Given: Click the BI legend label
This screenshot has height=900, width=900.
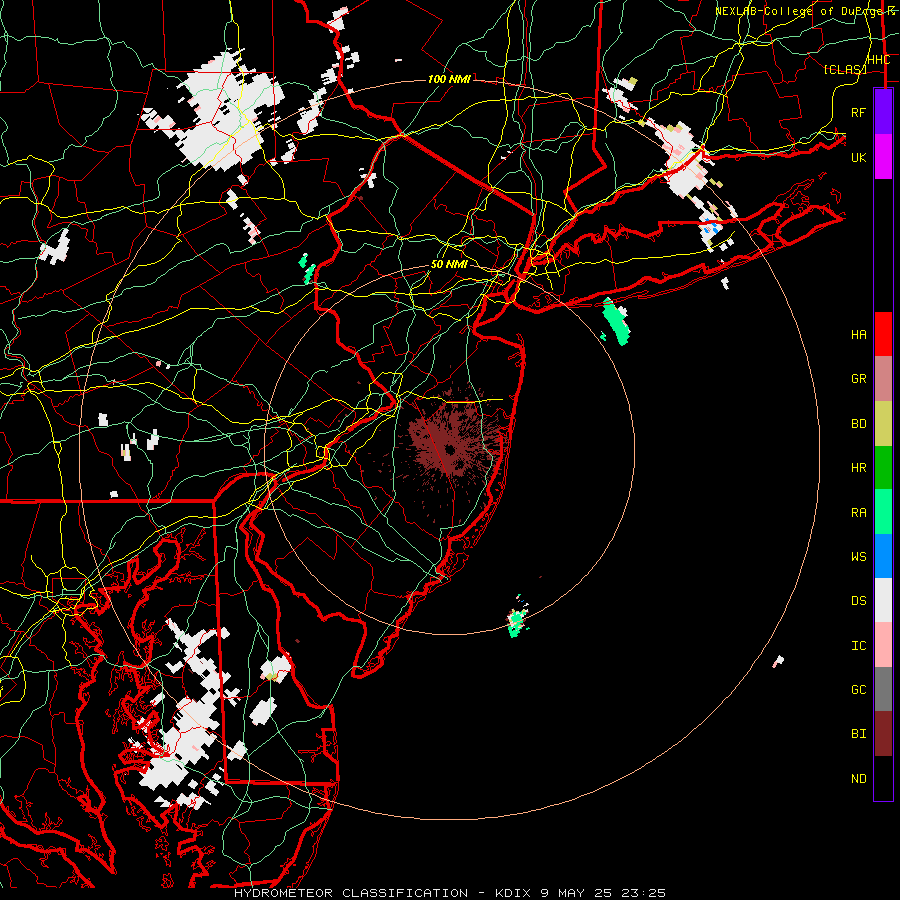Looking at the screenshot, I should pos(859,734).
